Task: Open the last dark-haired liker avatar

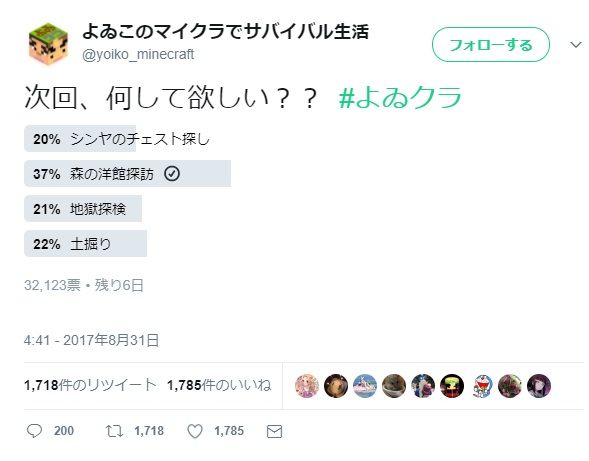Action: click(539, 386)
